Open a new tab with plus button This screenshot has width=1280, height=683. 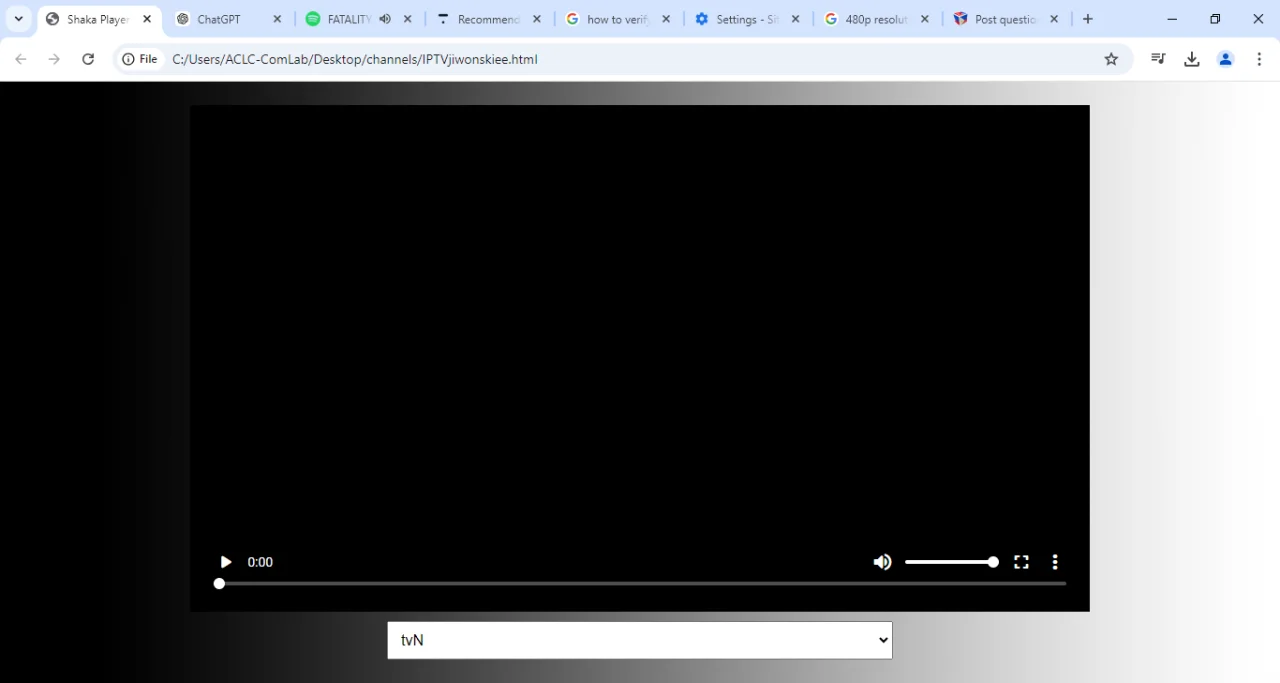click(1088, 19)
